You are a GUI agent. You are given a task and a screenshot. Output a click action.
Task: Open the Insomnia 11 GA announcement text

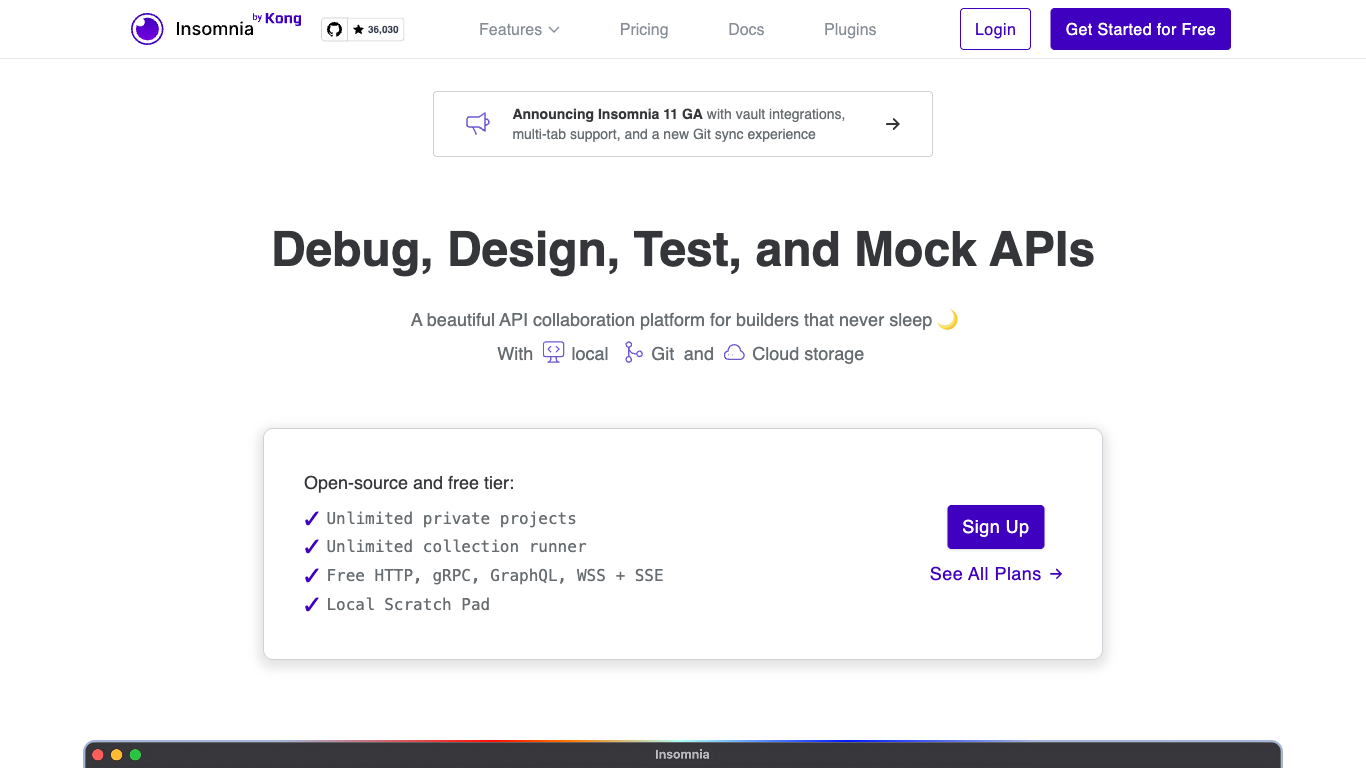pyautogui.click(x=679, y=124)
